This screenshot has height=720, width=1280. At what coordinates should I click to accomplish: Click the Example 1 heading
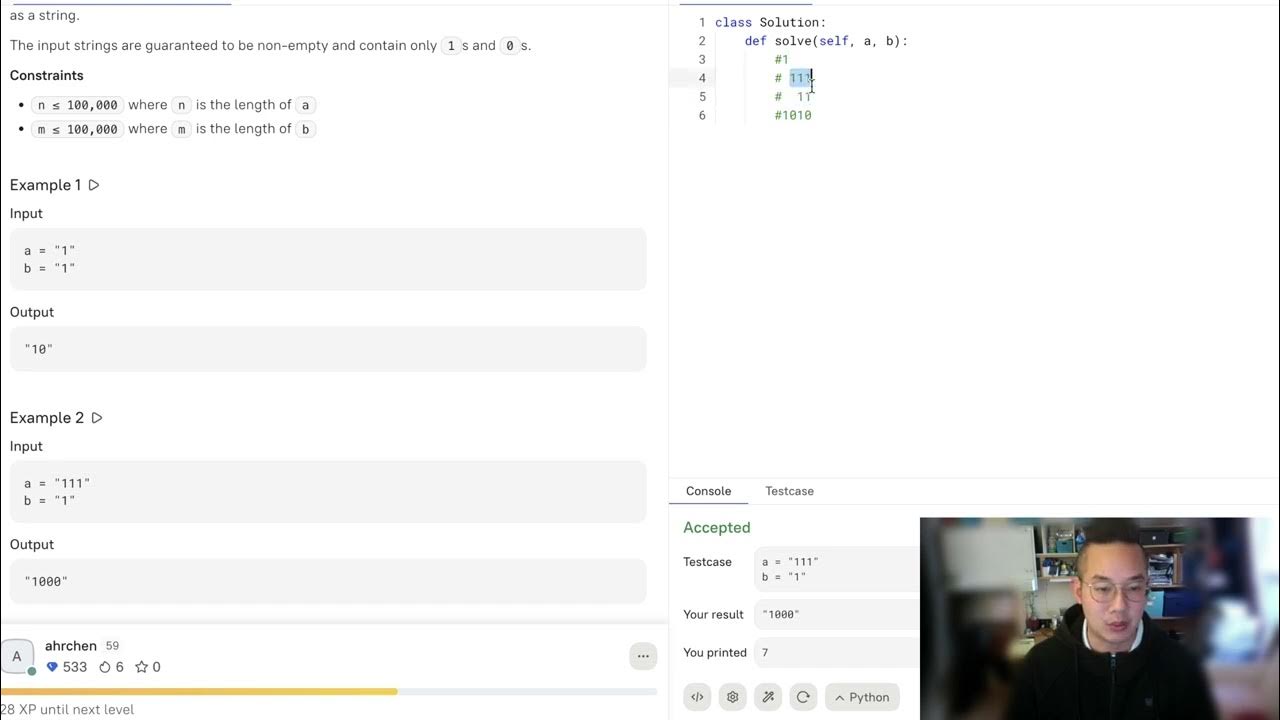(46, 185)
